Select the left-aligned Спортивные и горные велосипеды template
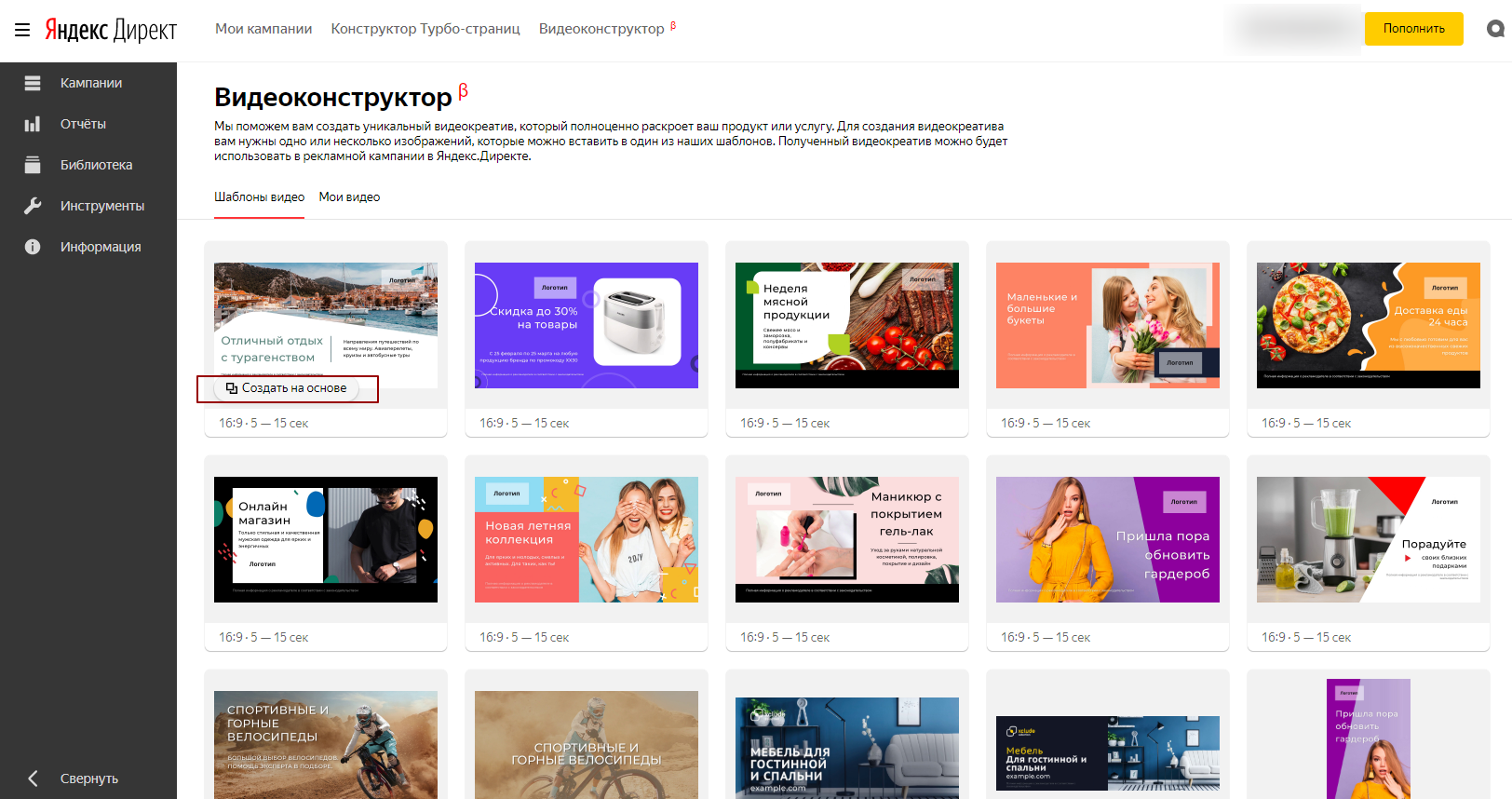Viewport: 1512px width, 799px height. [326, 745]
